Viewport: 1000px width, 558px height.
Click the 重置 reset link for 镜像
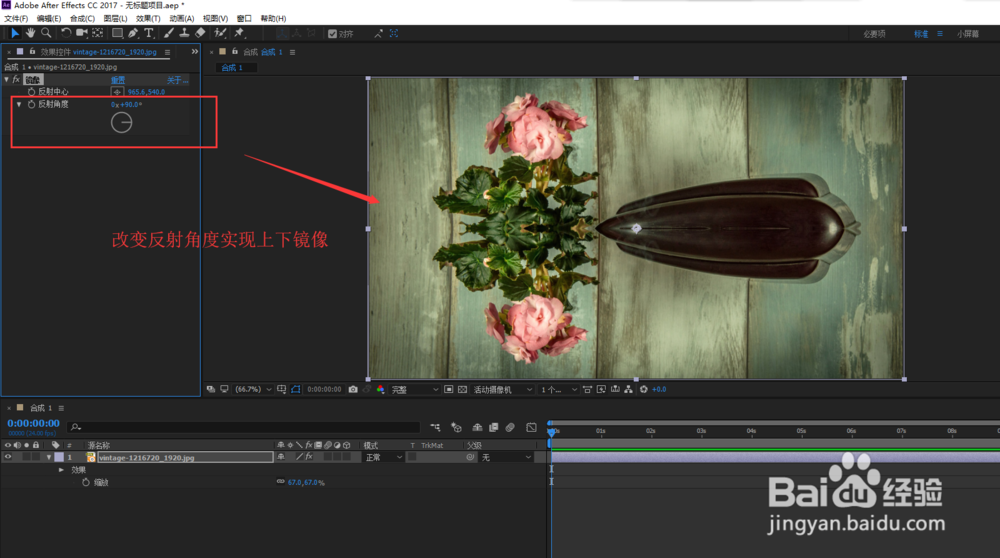(118, 80)
